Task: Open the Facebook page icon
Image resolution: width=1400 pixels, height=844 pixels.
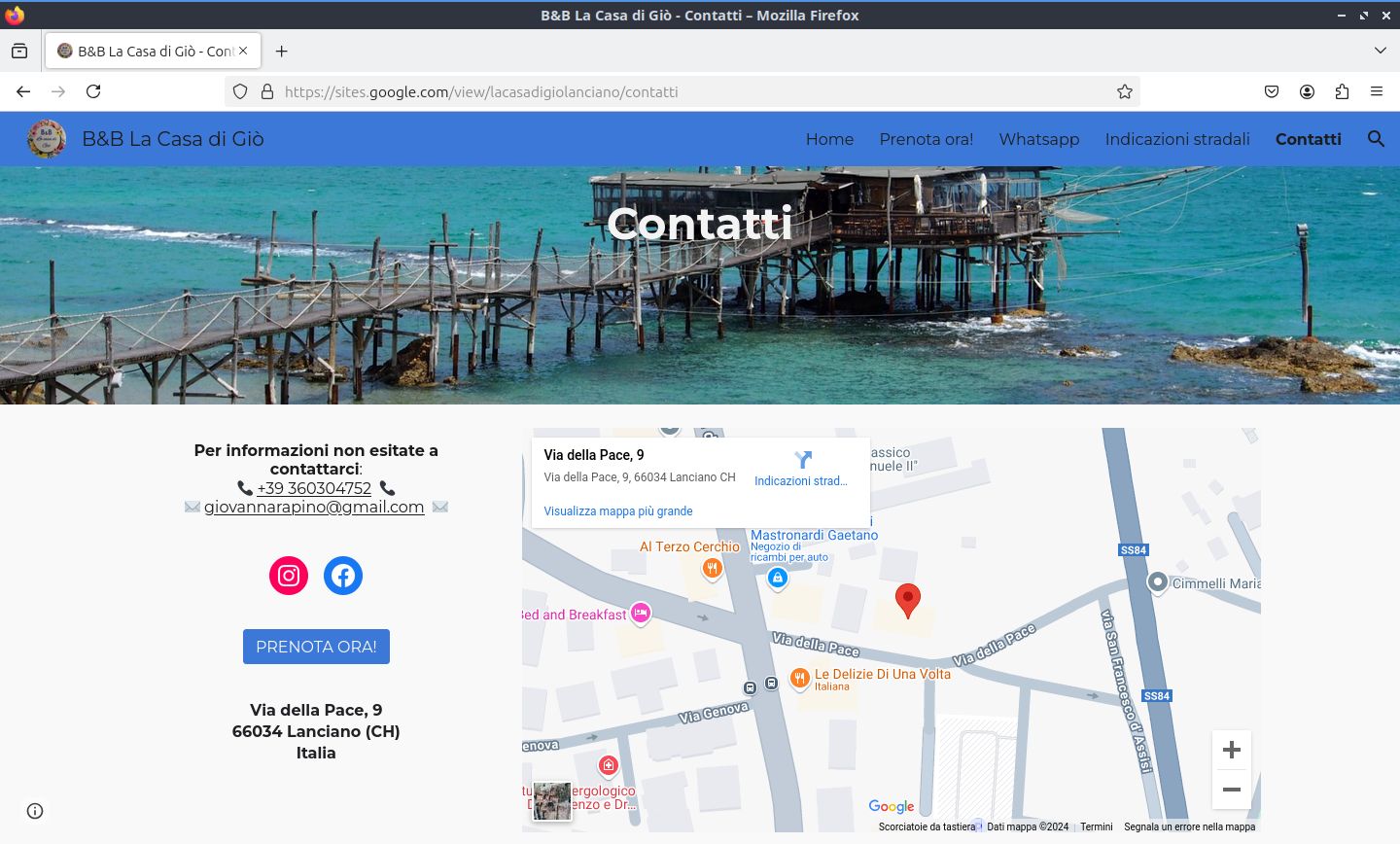Action: click(x=343, y=576)
